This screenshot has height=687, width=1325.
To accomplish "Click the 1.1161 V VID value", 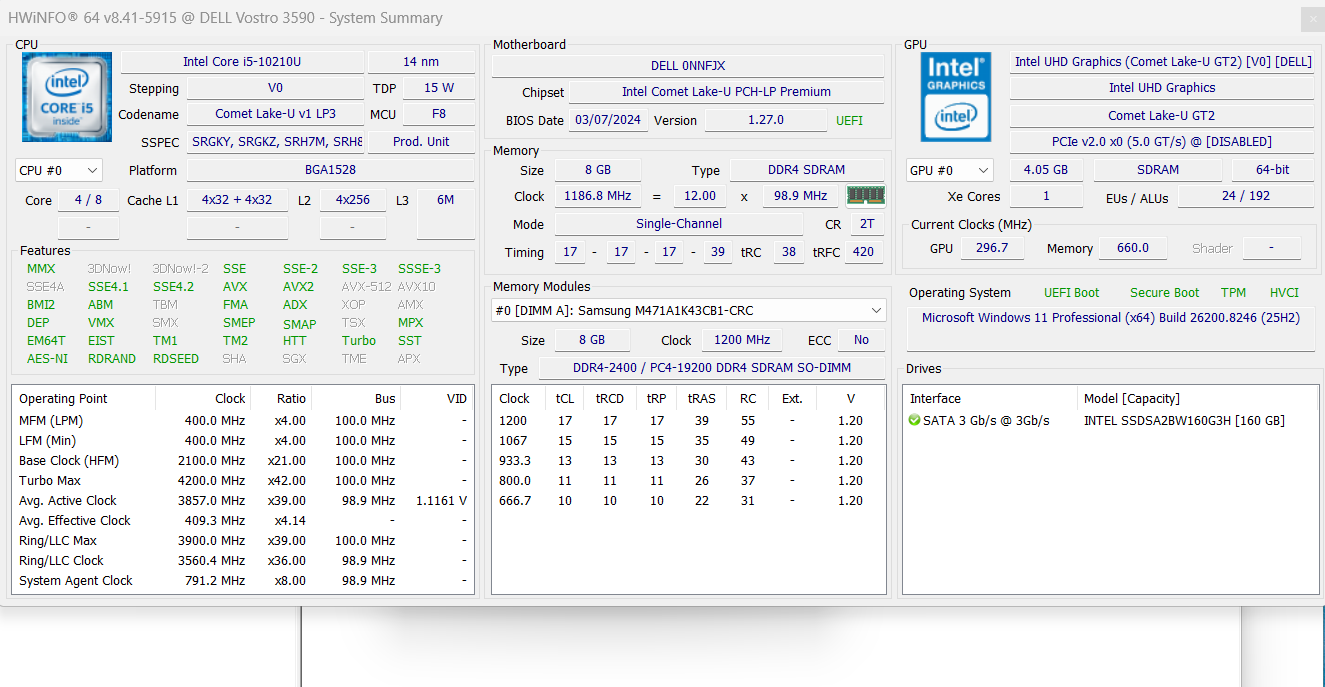I will coord(440,500).
